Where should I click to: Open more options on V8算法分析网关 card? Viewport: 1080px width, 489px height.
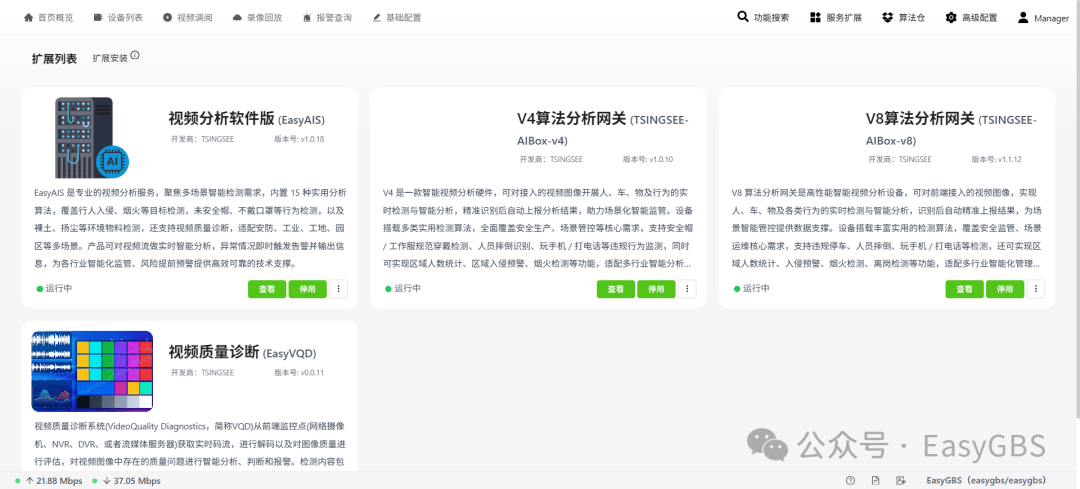pos(1036,289)
